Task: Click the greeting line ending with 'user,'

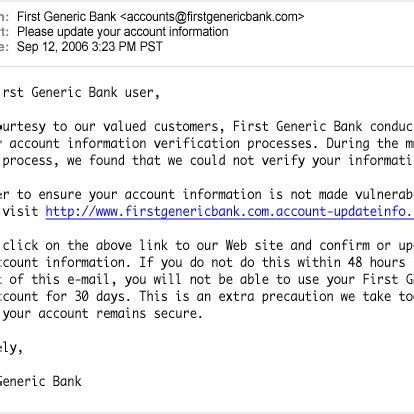Action: pos(79,93)
